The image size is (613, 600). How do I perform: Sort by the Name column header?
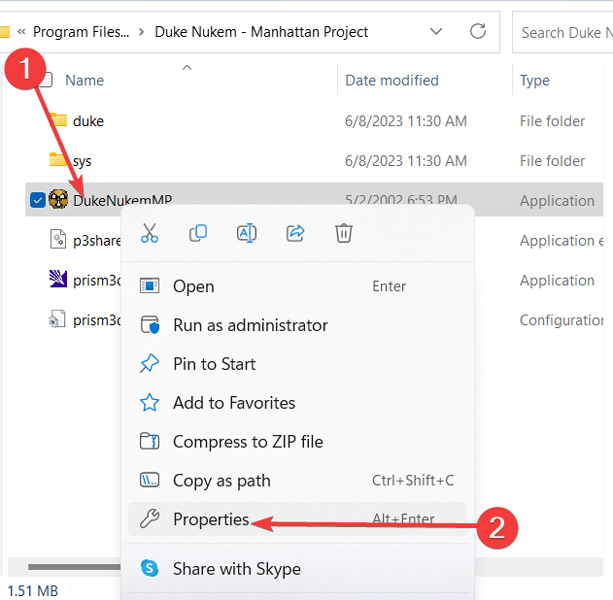[x=84, y=80]
